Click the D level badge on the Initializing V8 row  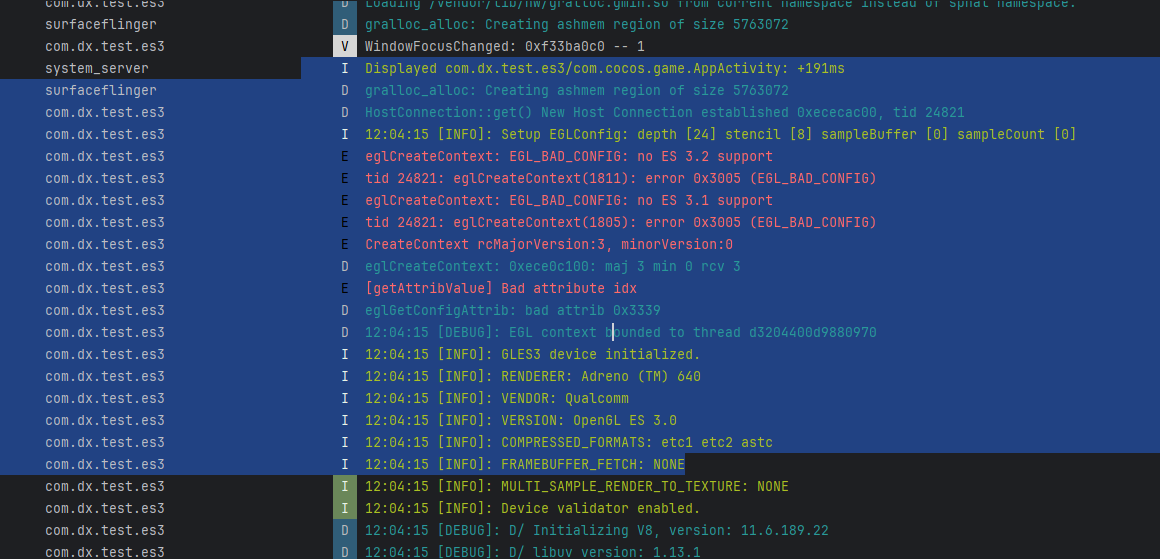click(344, 531)
